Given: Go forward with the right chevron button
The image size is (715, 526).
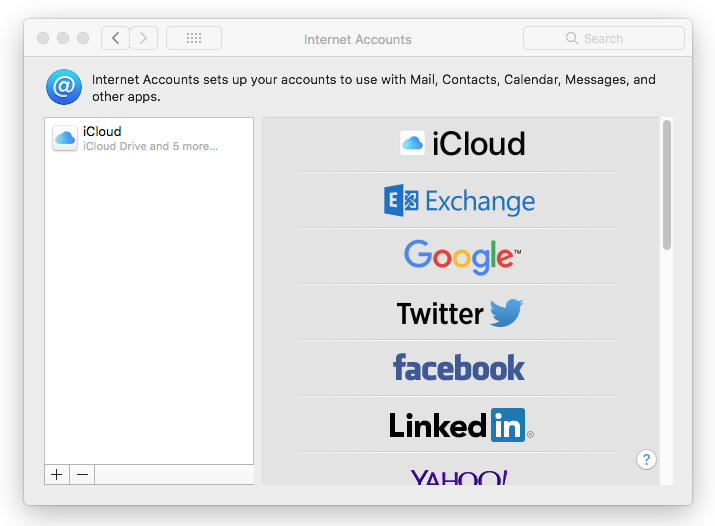Looking at the screenshot, I should point(144,38).
